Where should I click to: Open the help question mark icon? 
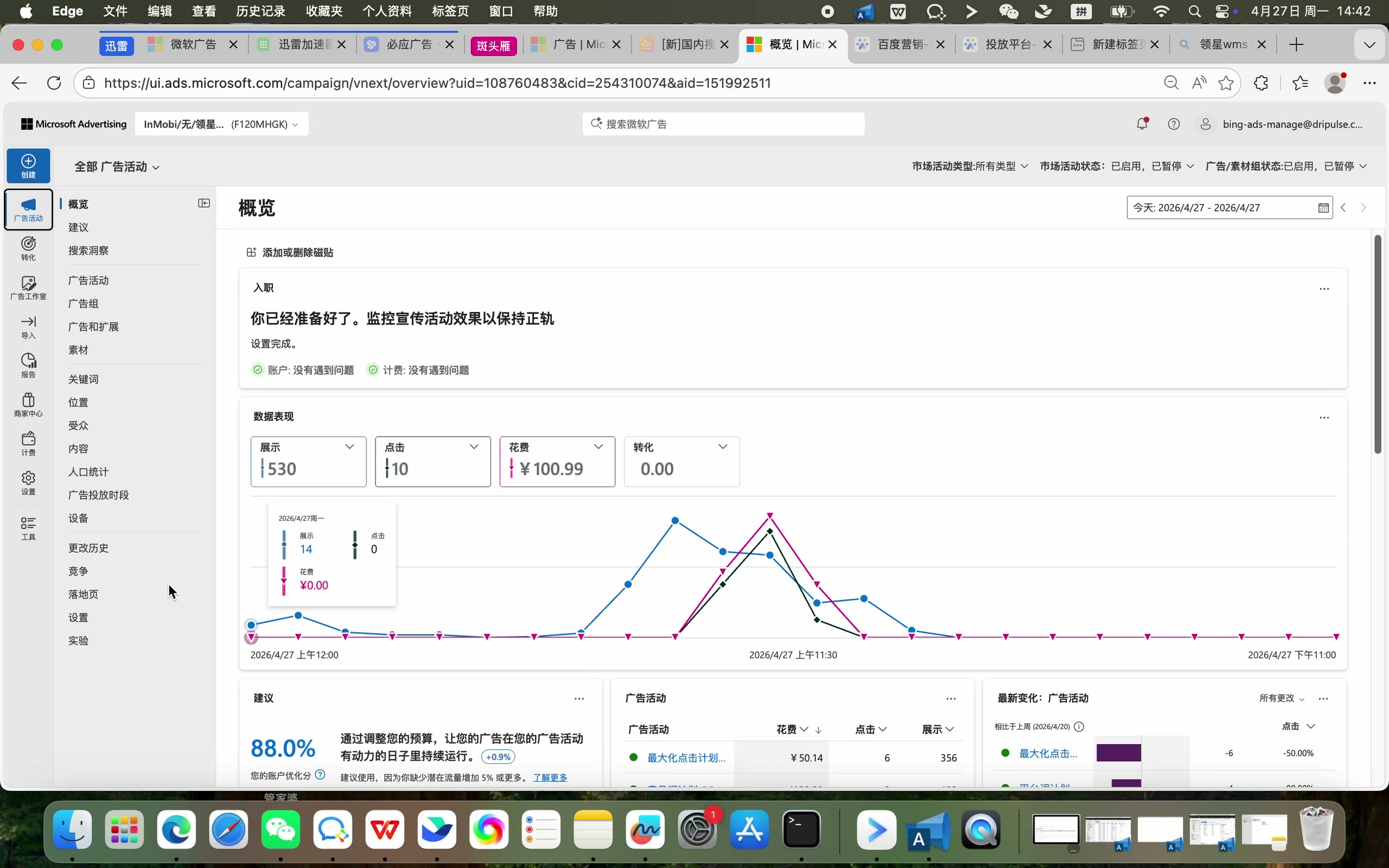point(1174,124)
